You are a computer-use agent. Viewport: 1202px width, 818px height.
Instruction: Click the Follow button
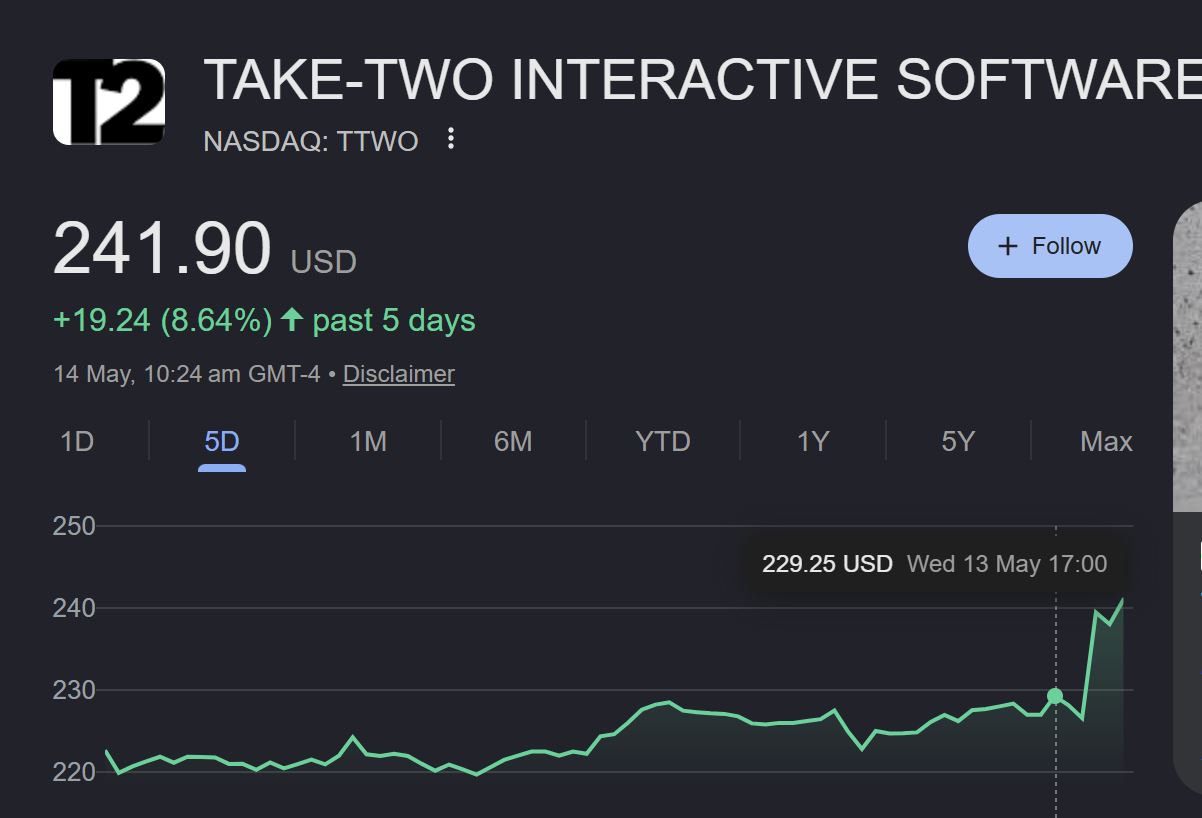(x=1050, y=246)
